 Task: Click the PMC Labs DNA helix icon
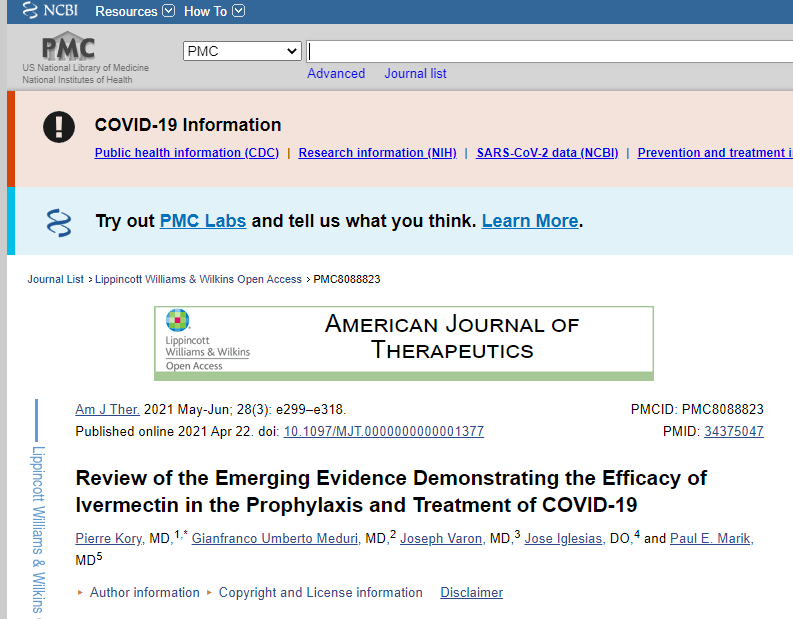[59, 221]
